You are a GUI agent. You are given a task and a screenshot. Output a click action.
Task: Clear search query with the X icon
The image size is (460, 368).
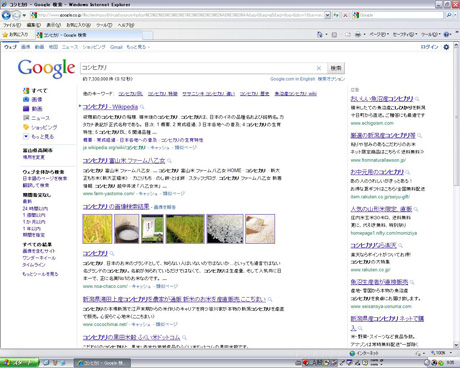pos(319,68)
